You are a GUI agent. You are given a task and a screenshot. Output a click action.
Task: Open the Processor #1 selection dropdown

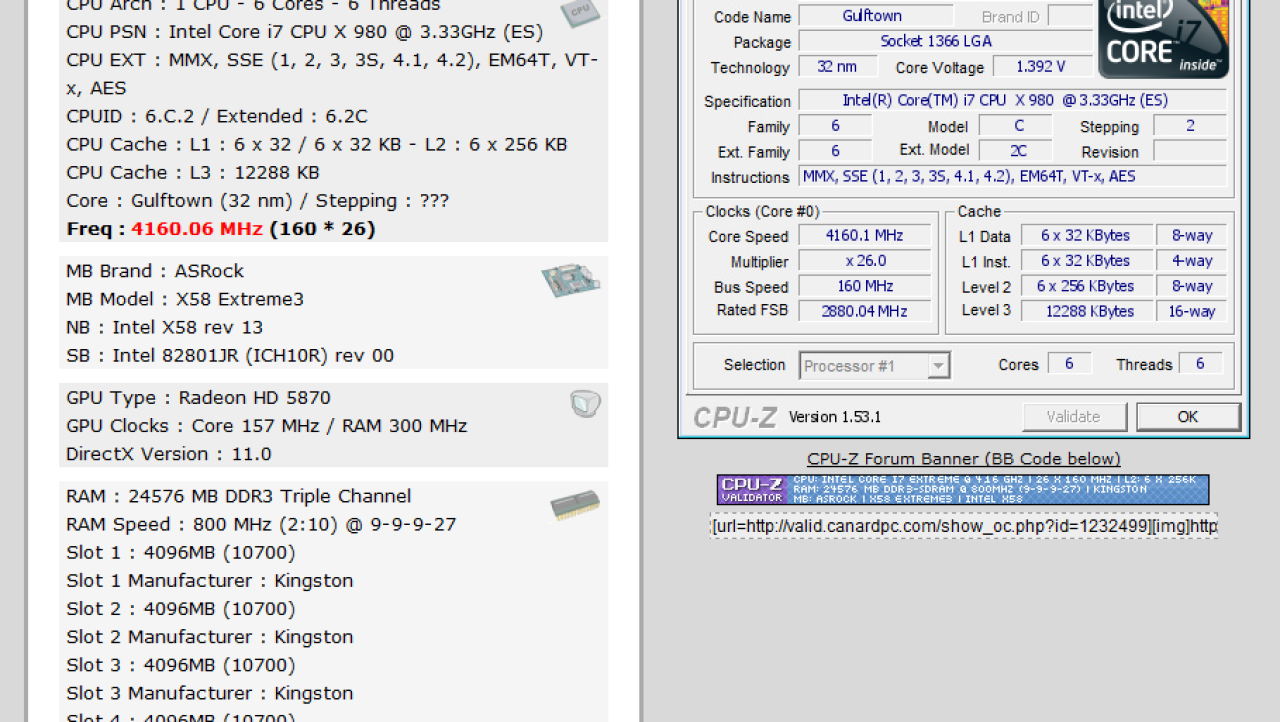875,366
